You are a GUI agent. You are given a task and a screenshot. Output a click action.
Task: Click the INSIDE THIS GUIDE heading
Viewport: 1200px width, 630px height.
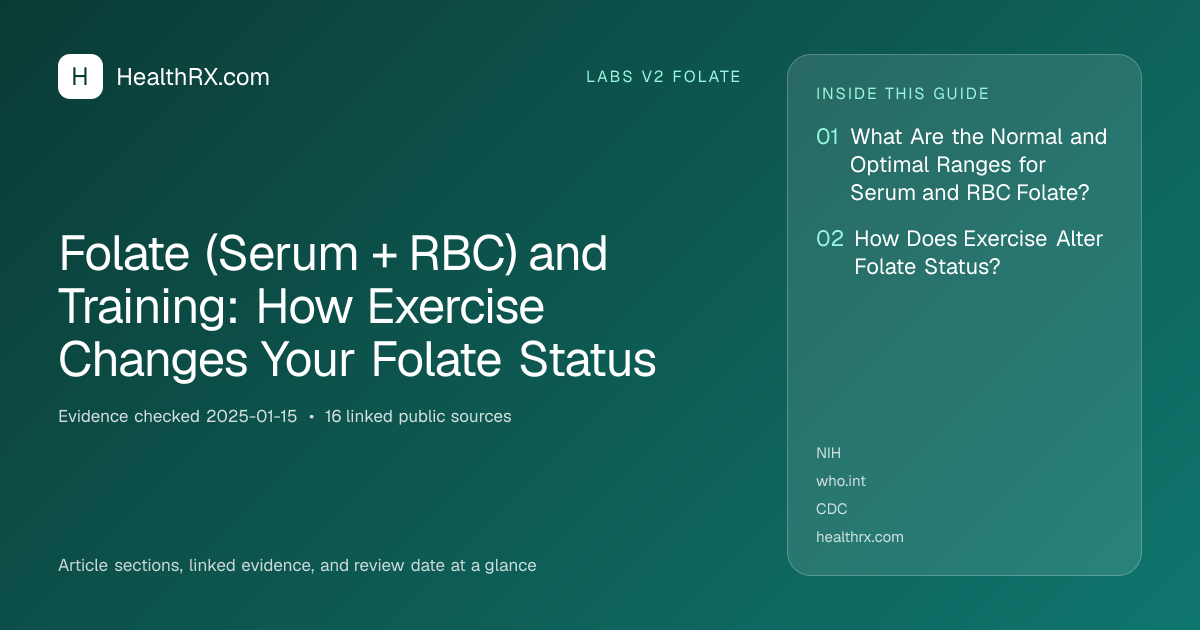[x=903, y=94]
